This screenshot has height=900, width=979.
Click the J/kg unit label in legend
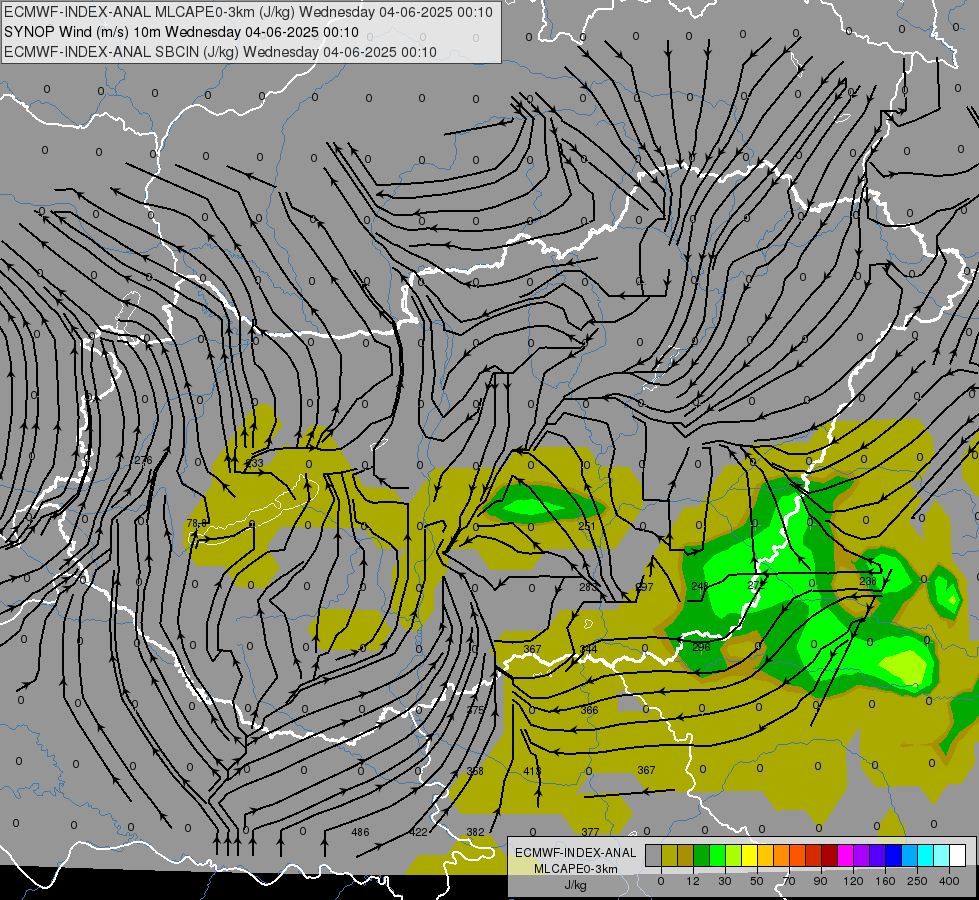pos(575,885)
